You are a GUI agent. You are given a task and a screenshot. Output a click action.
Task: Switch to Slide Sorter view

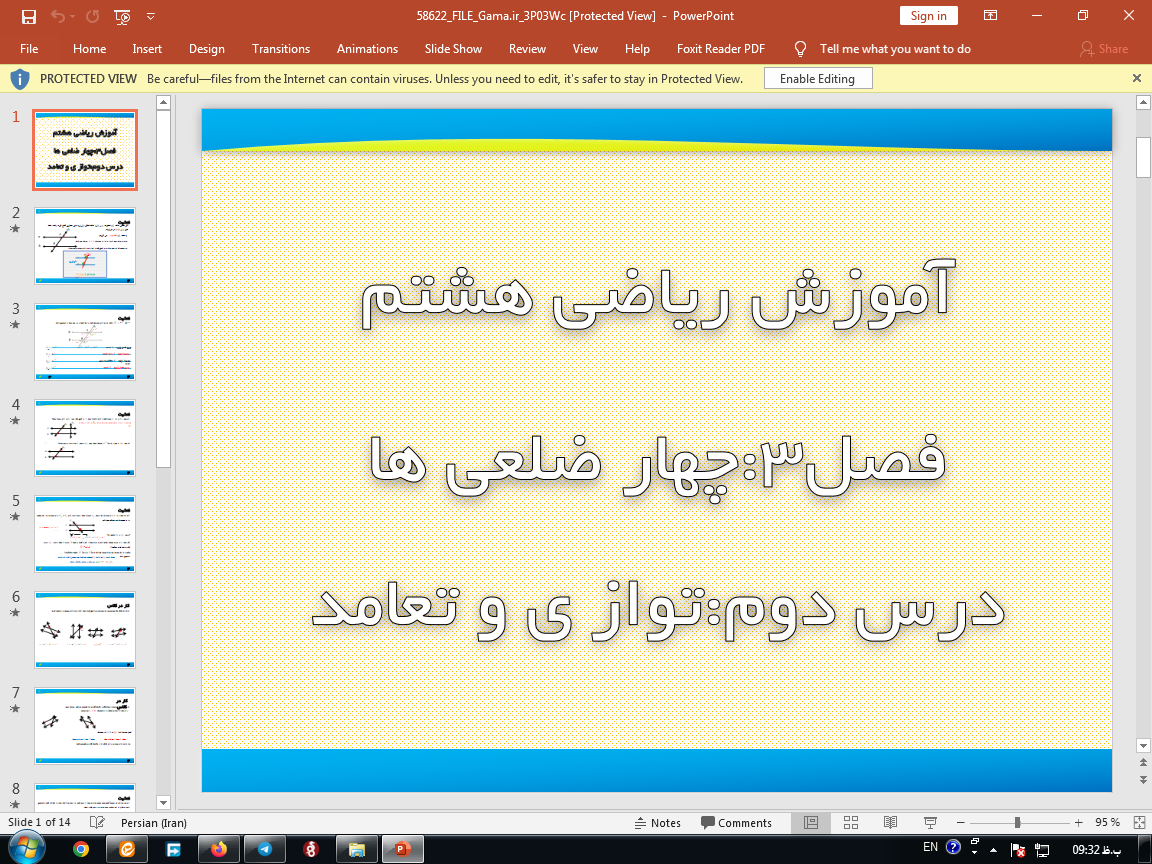pyautogui.click(x=851, y=823)
